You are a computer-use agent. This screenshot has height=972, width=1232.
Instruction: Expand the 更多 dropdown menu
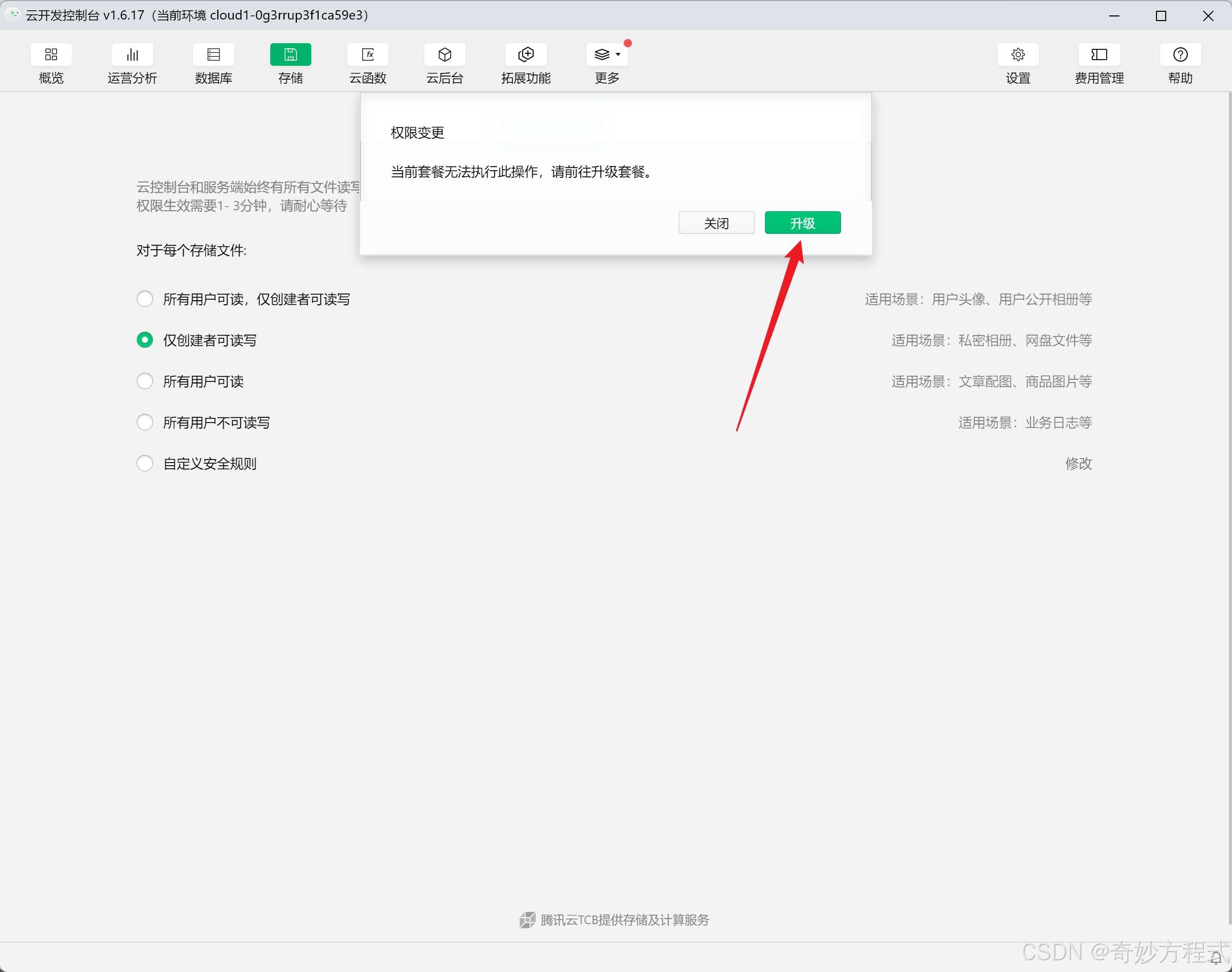(607, 54)
